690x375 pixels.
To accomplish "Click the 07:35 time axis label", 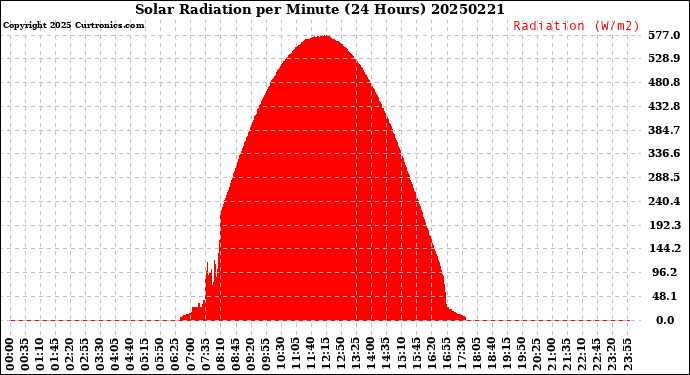I will click(x=206, y=355).
